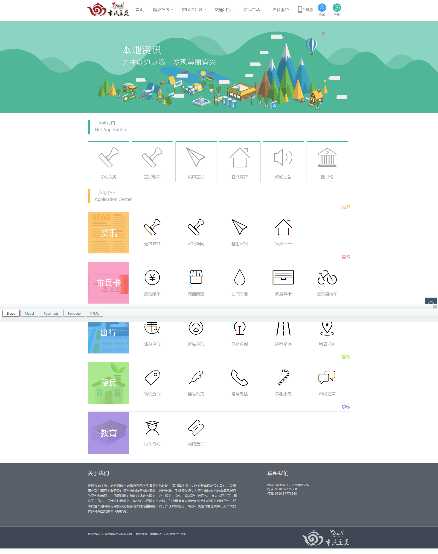This screenshot has width=438, height=554.
Task: Open the mobile phone icon in header
Action: pos(300,9)
